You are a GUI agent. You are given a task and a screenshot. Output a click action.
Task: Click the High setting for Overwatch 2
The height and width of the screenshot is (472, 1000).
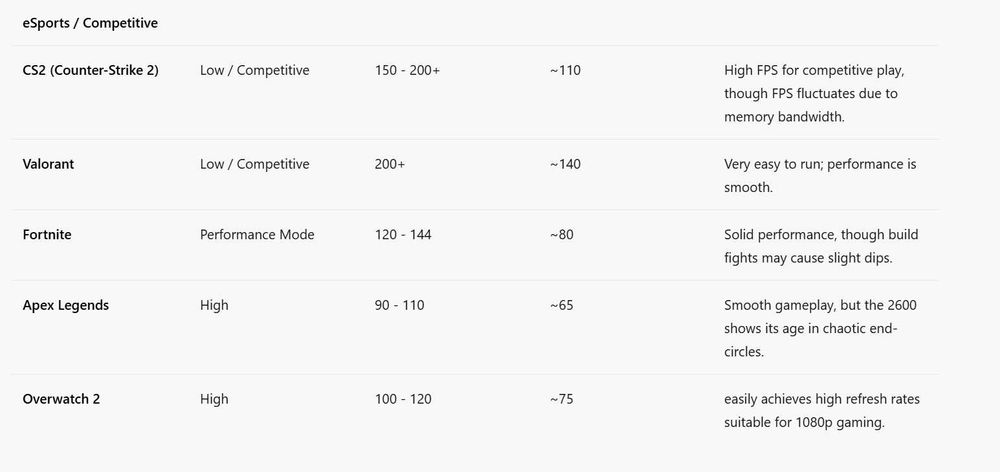[214, 399]
